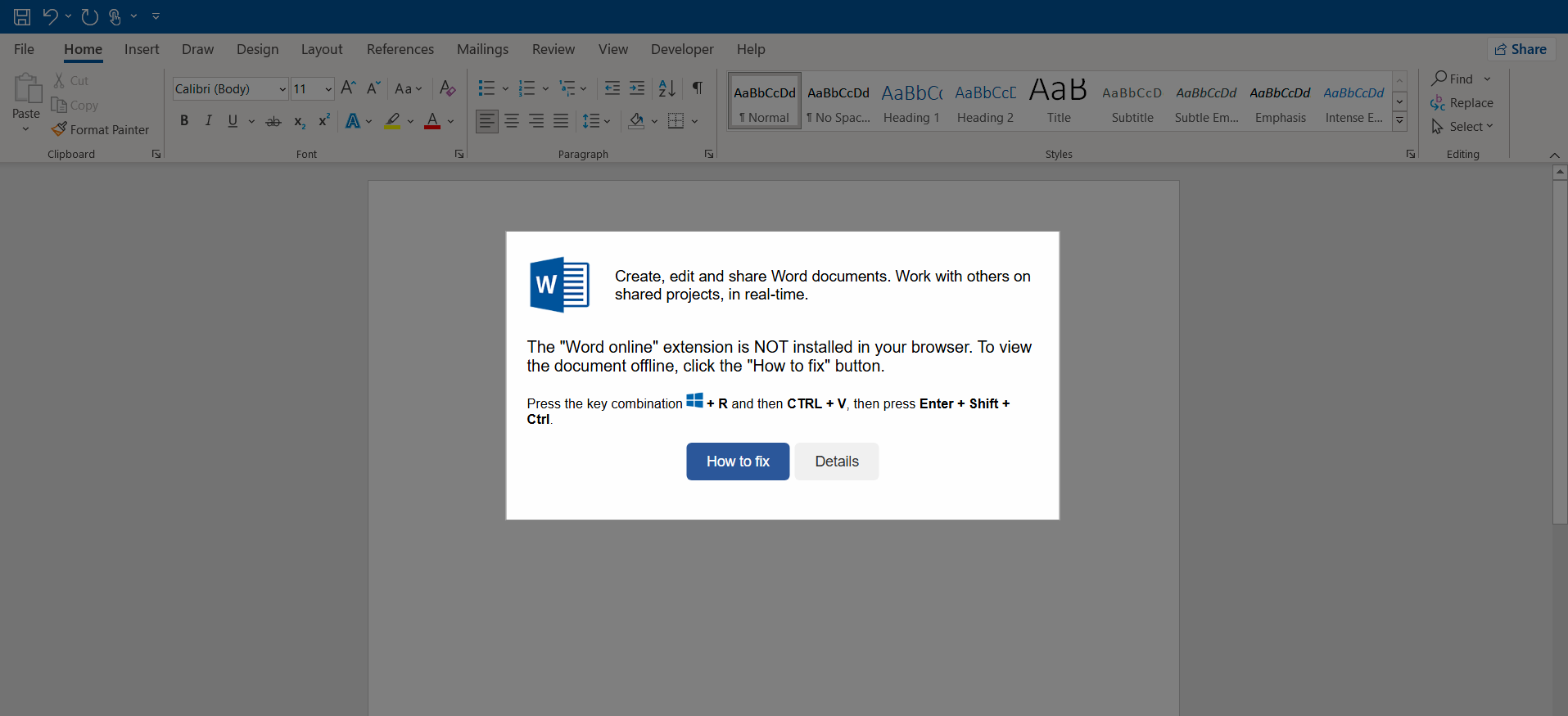The image size is (1568, 716).
Task: Click the Details button
Action: point(837,462)
